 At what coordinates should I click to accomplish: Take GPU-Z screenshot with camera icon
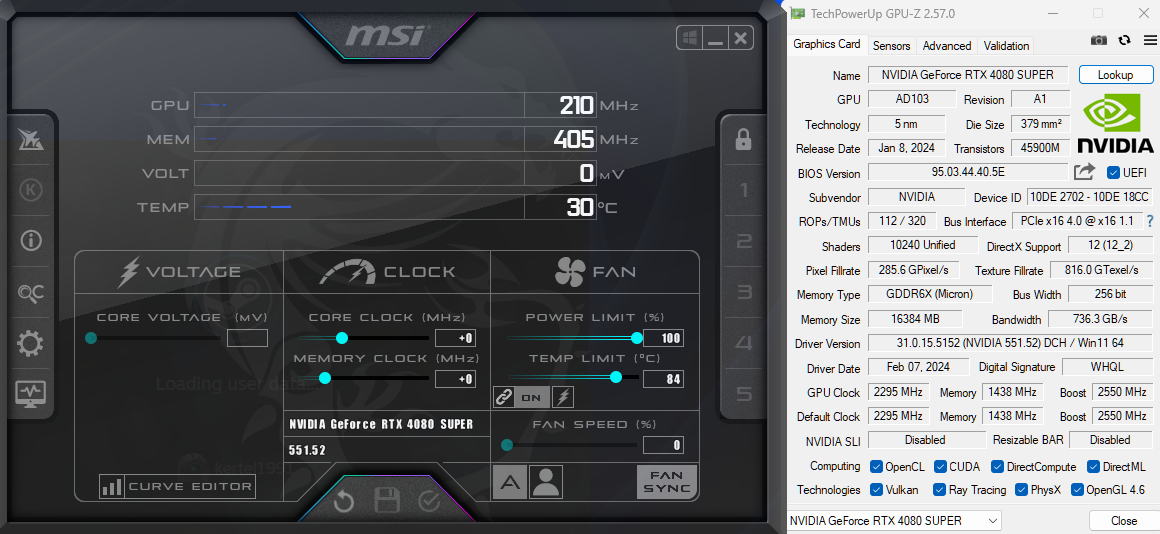[1099, 40]
